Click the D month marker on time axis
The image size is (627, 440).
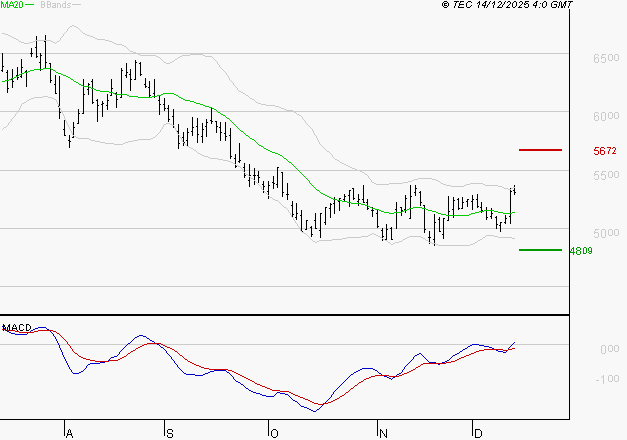pos(478,433)
